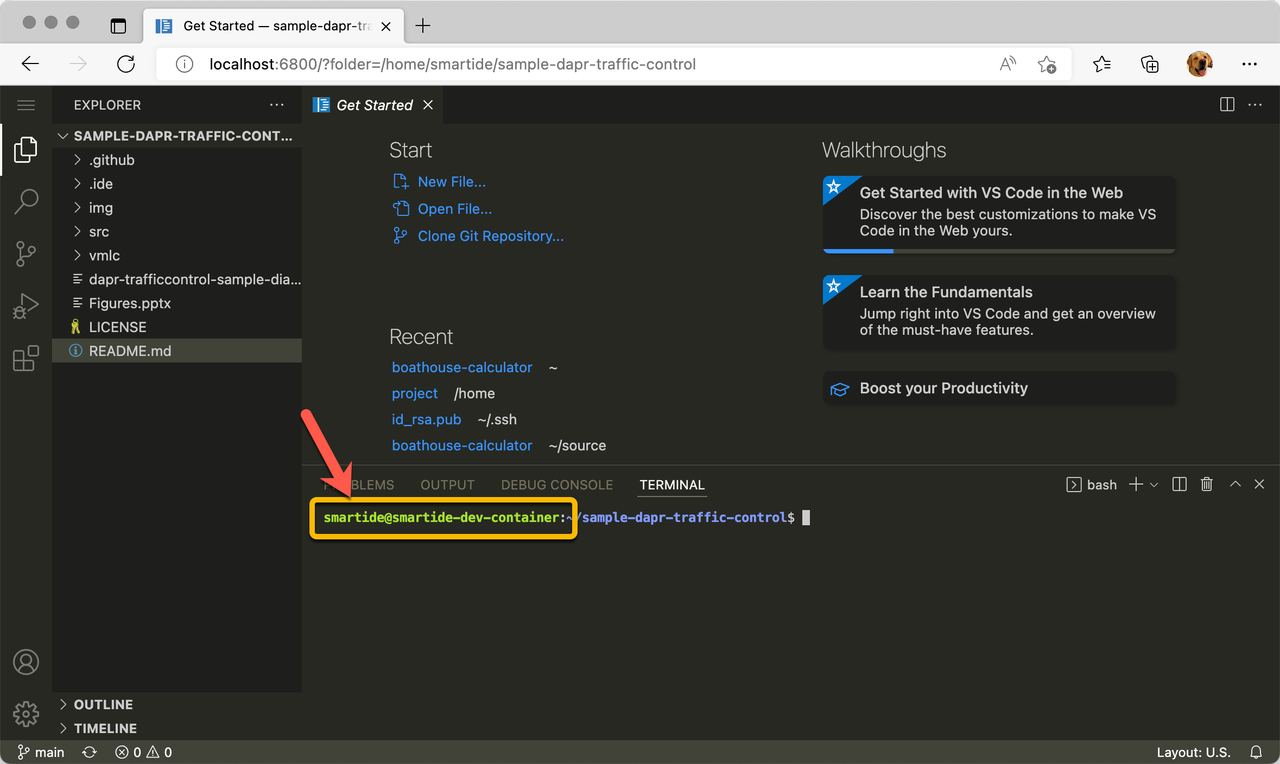The image size is (1280, 764).
Task: Select the Get Started editor tab
Action: coord(372,105)
